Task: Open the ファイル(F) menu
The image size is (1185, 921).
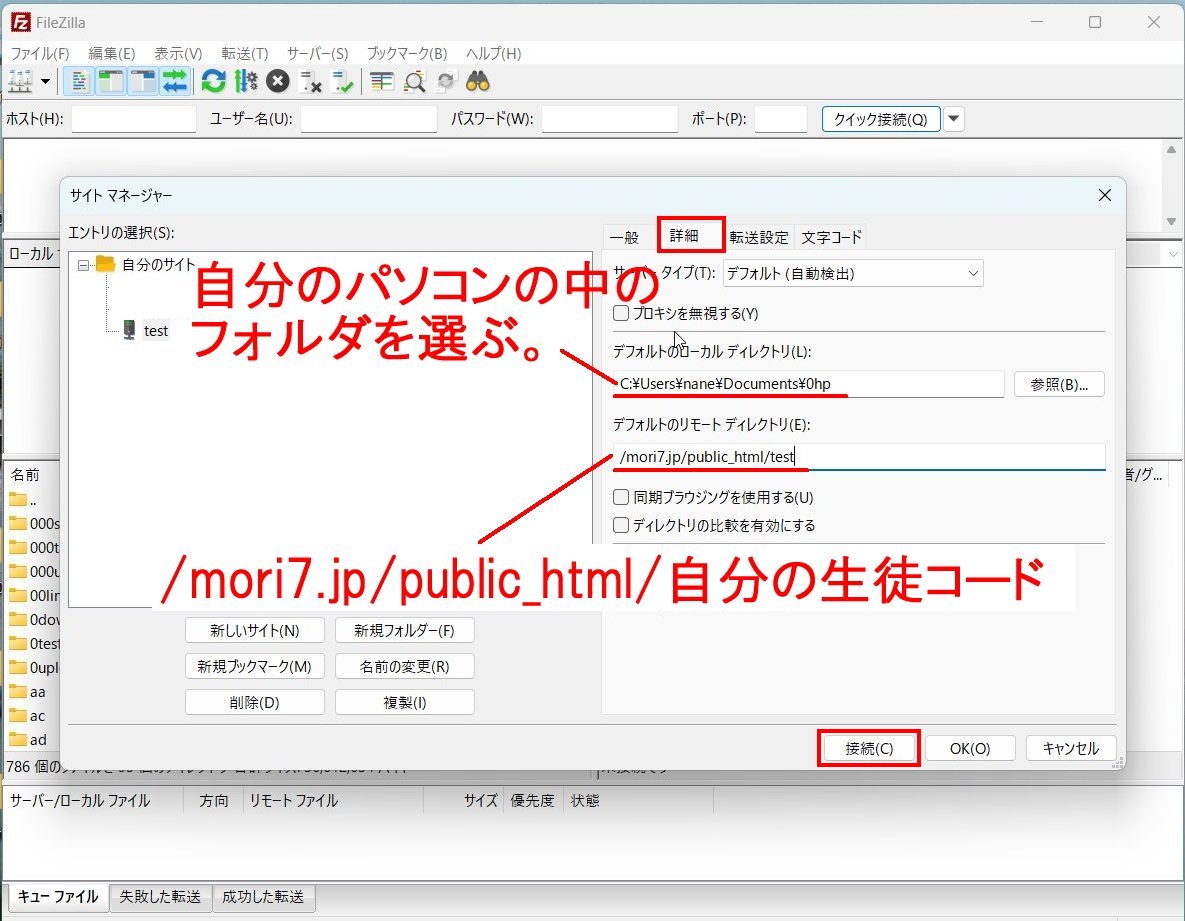Action: (x=40, y=54)
